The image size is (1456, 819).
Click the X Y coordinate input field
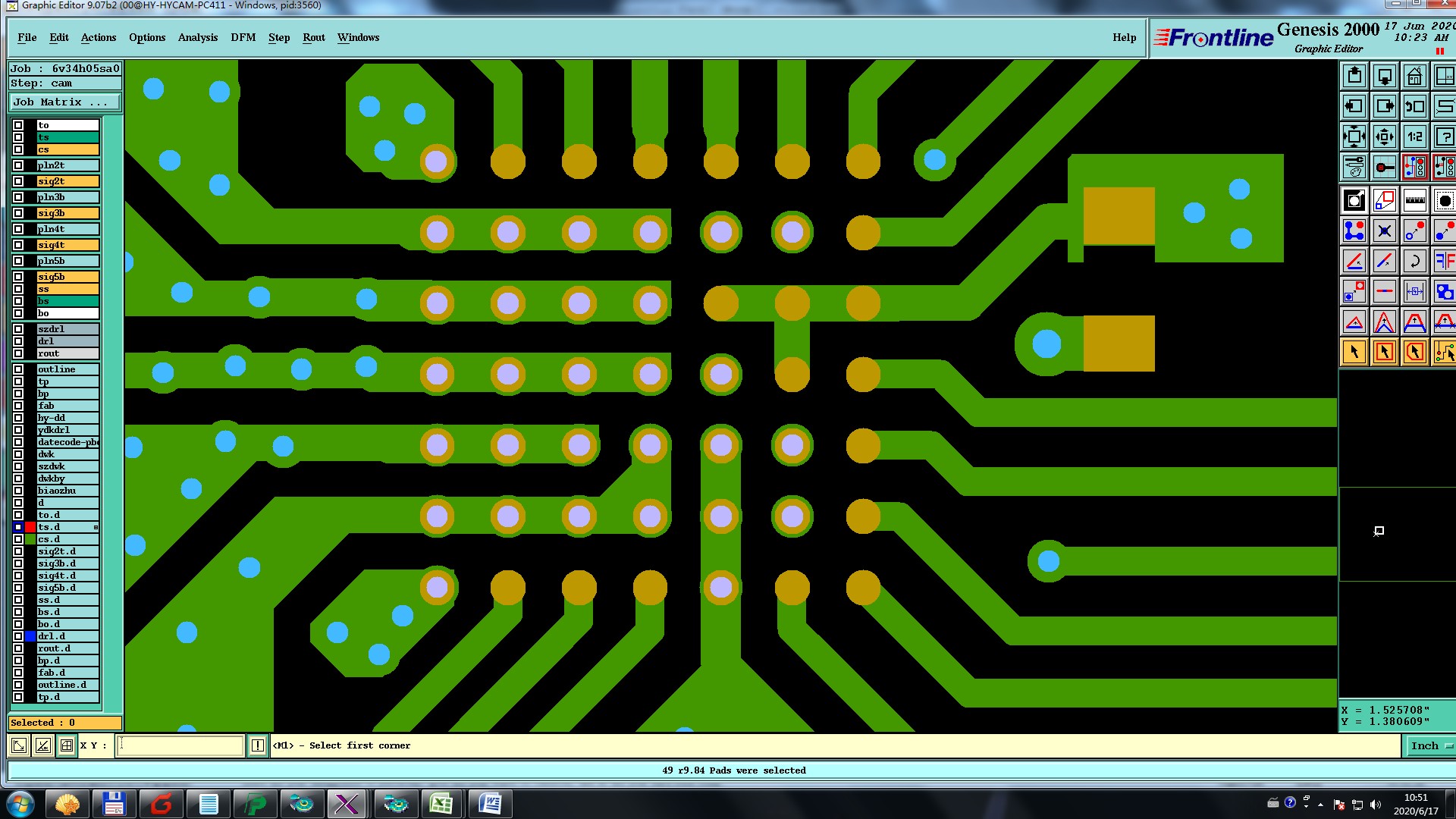pos(180,745)
